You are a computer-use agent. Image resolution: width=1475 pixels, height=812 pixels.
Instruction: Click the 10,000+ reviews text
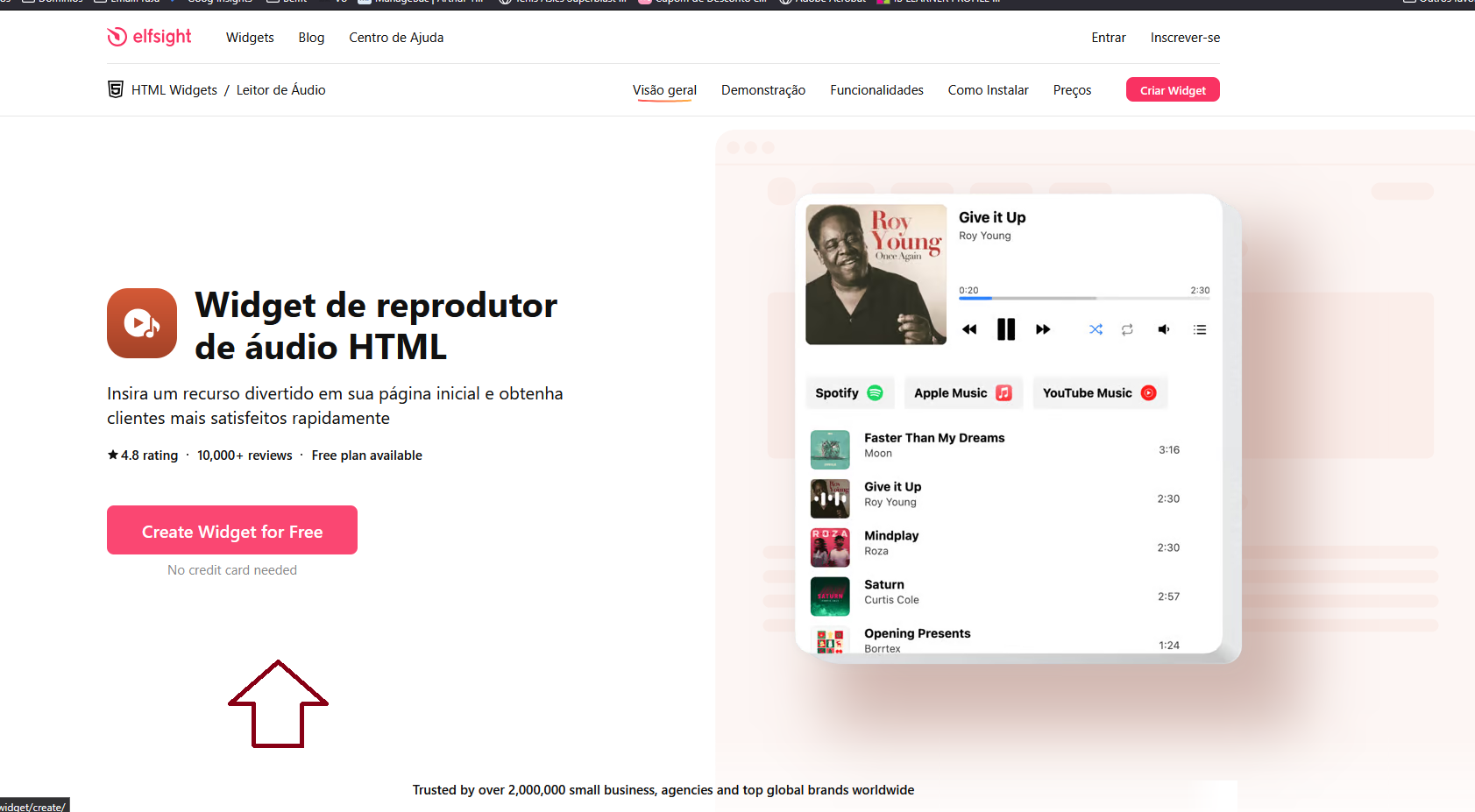pyautogui.click(x=245, y=455)
